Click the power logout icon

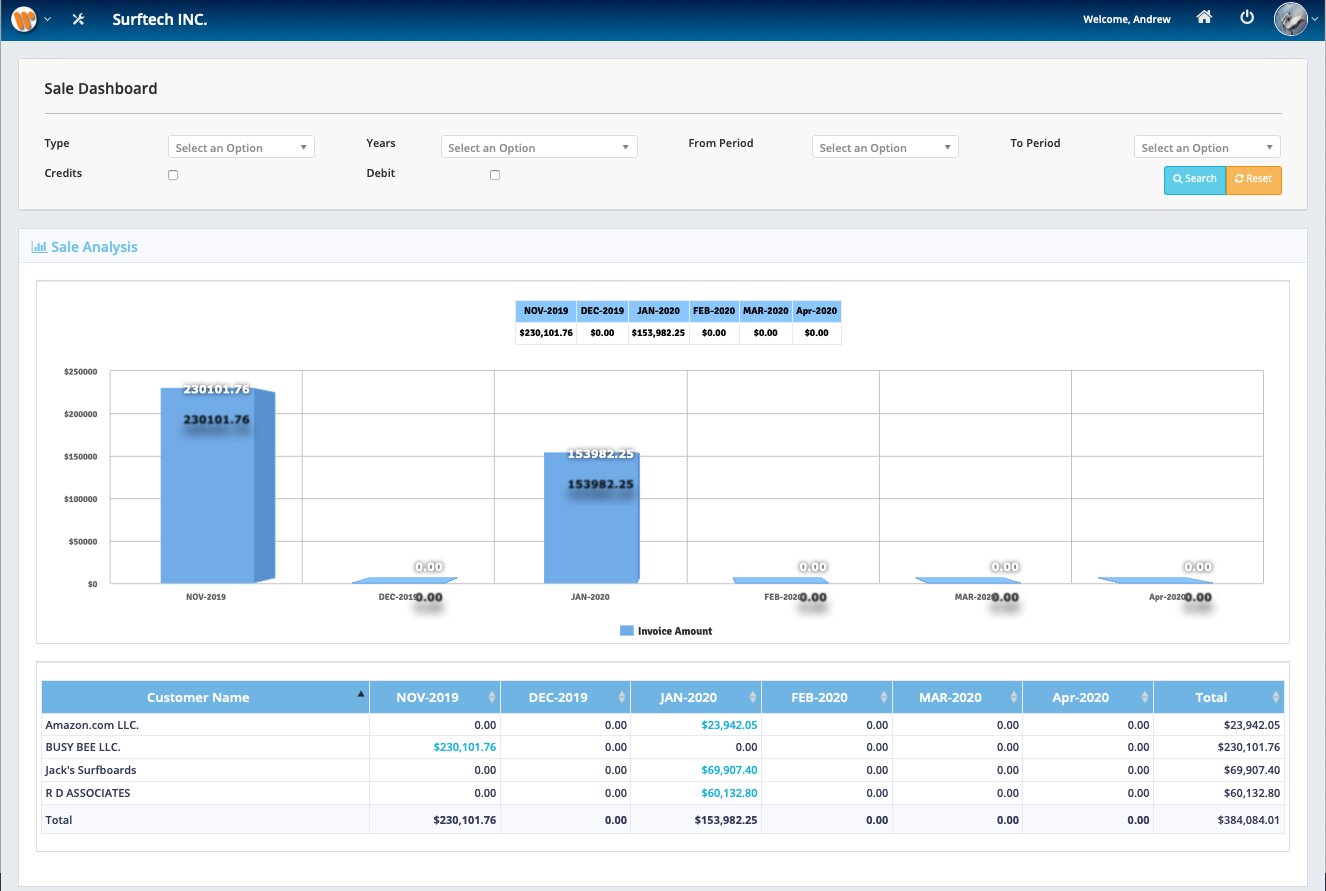point(1246,18)
